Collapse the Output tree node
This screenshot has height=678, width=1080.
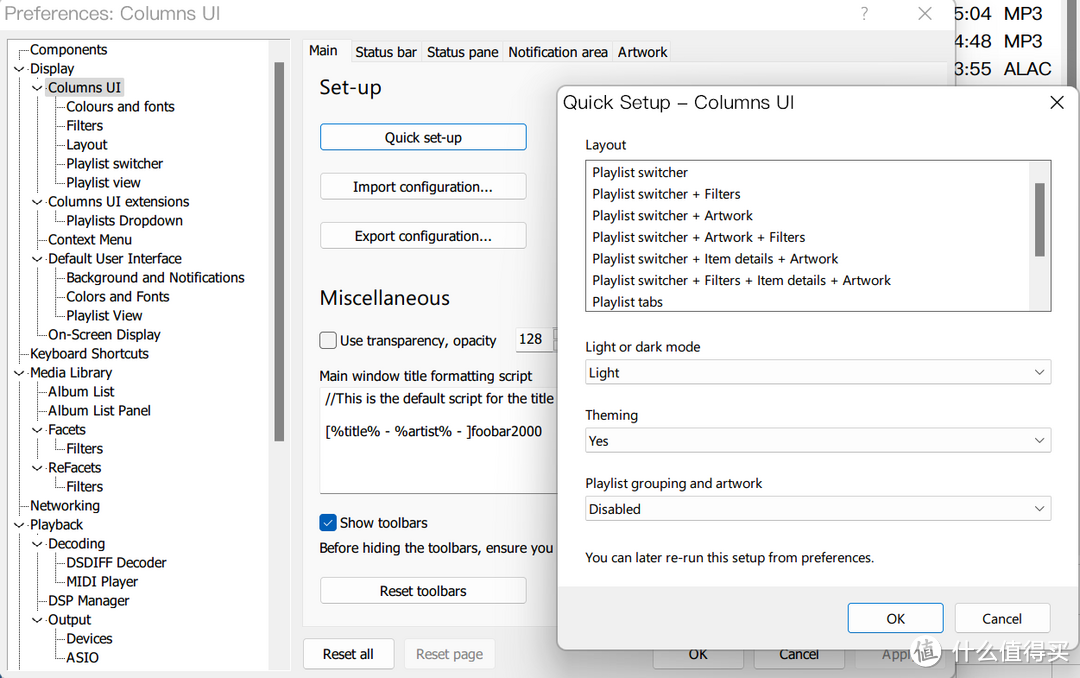[37, 620]
